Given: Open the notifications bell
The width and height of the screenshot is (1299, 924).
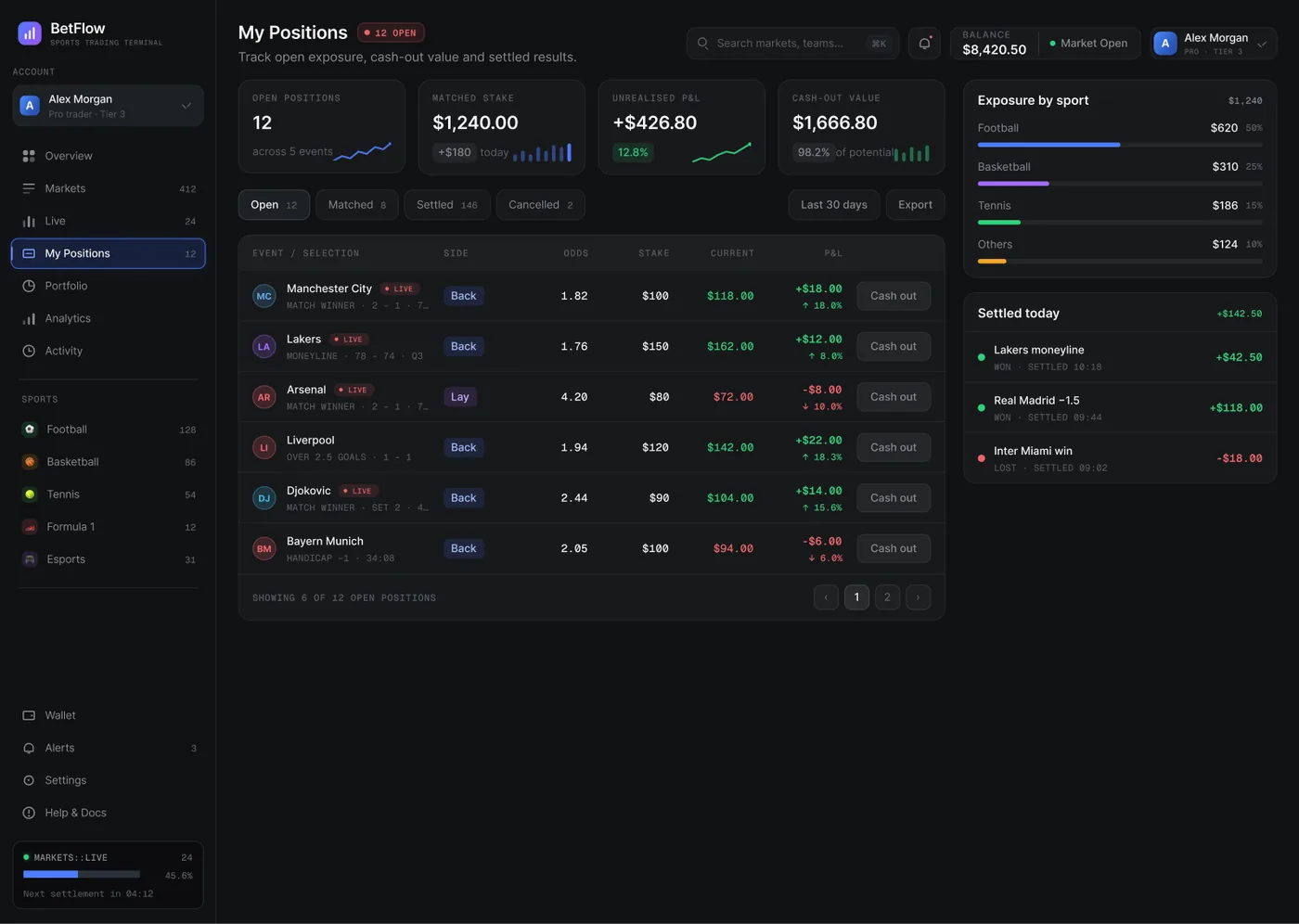Looking at the screenshot, I should point(924,44).
